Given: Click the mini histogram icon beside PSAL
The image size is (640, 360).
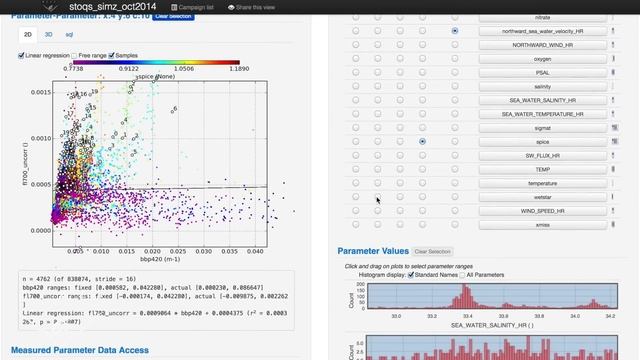Looking at the screenshot, I should tap(613, 73).
